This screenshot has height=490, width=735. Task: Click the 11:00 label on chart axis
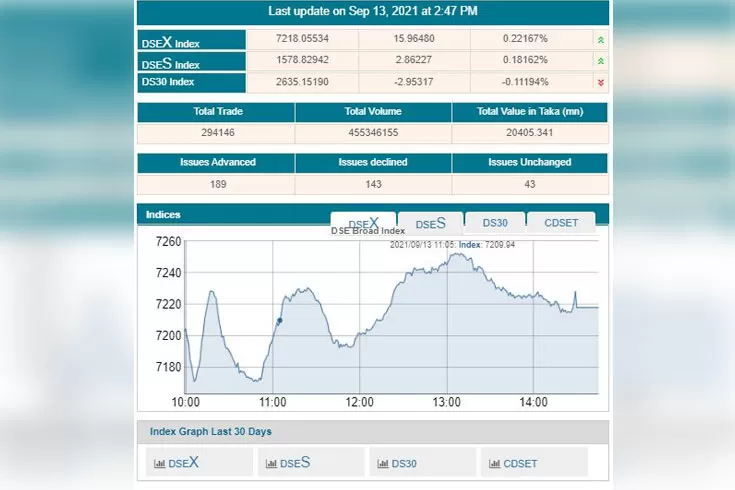[272, 402]
